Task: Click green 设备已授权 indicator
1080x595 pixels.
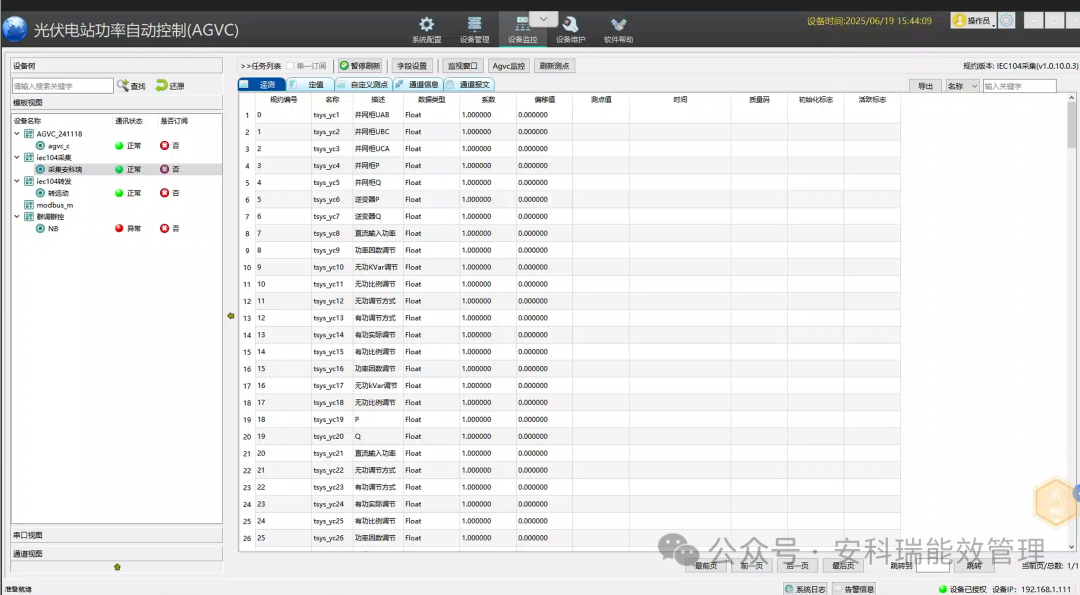Action: tap(943, 589)
